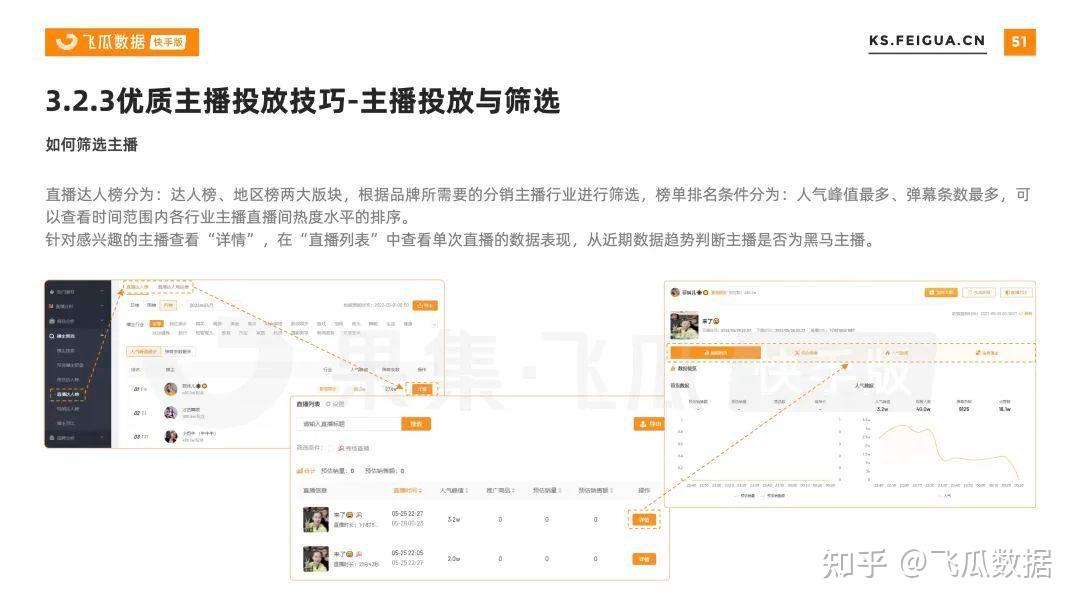1080x608 pixels.
Task: Click 详情 for the first live stream
Action: tap(644, 519)
